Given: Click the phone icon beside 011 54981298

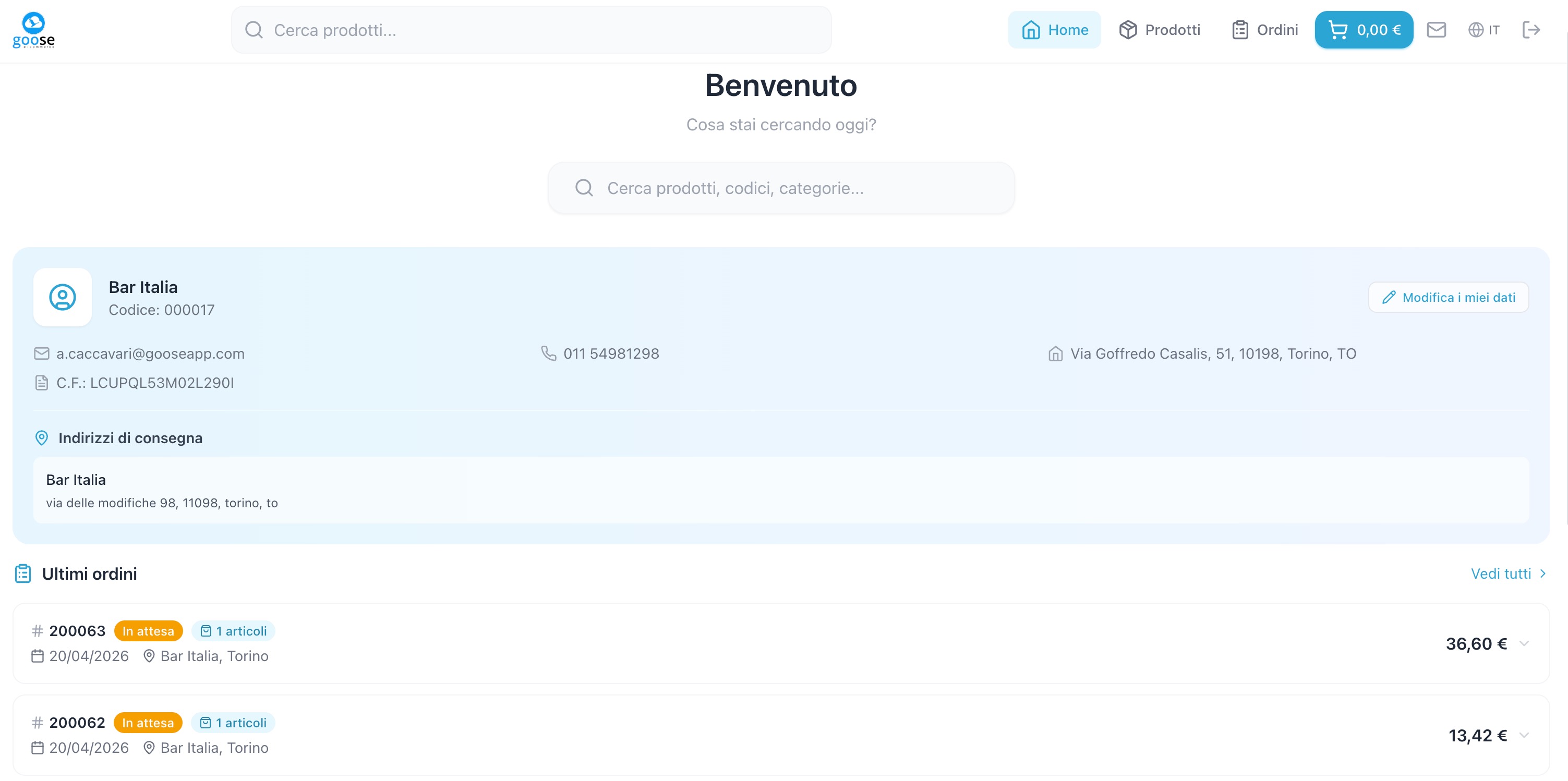Looking at the screenshot, I should tap(548, 353).
